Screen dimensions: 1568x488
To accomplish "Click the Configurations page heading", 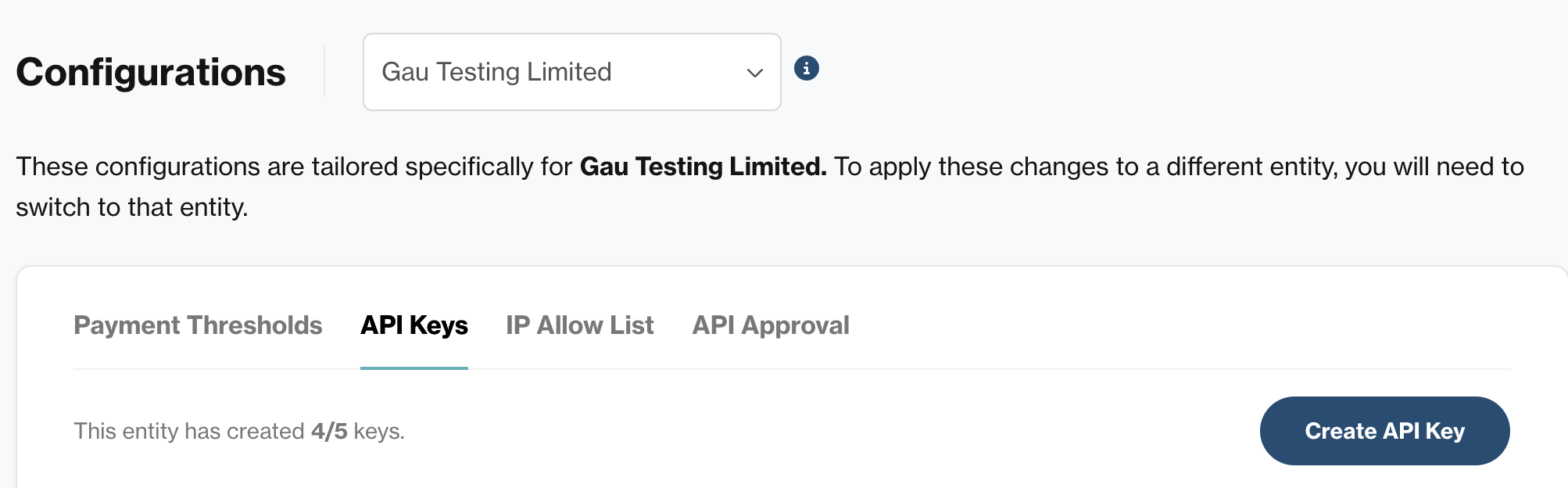I will pyautogui.click(x=151, y=72).
